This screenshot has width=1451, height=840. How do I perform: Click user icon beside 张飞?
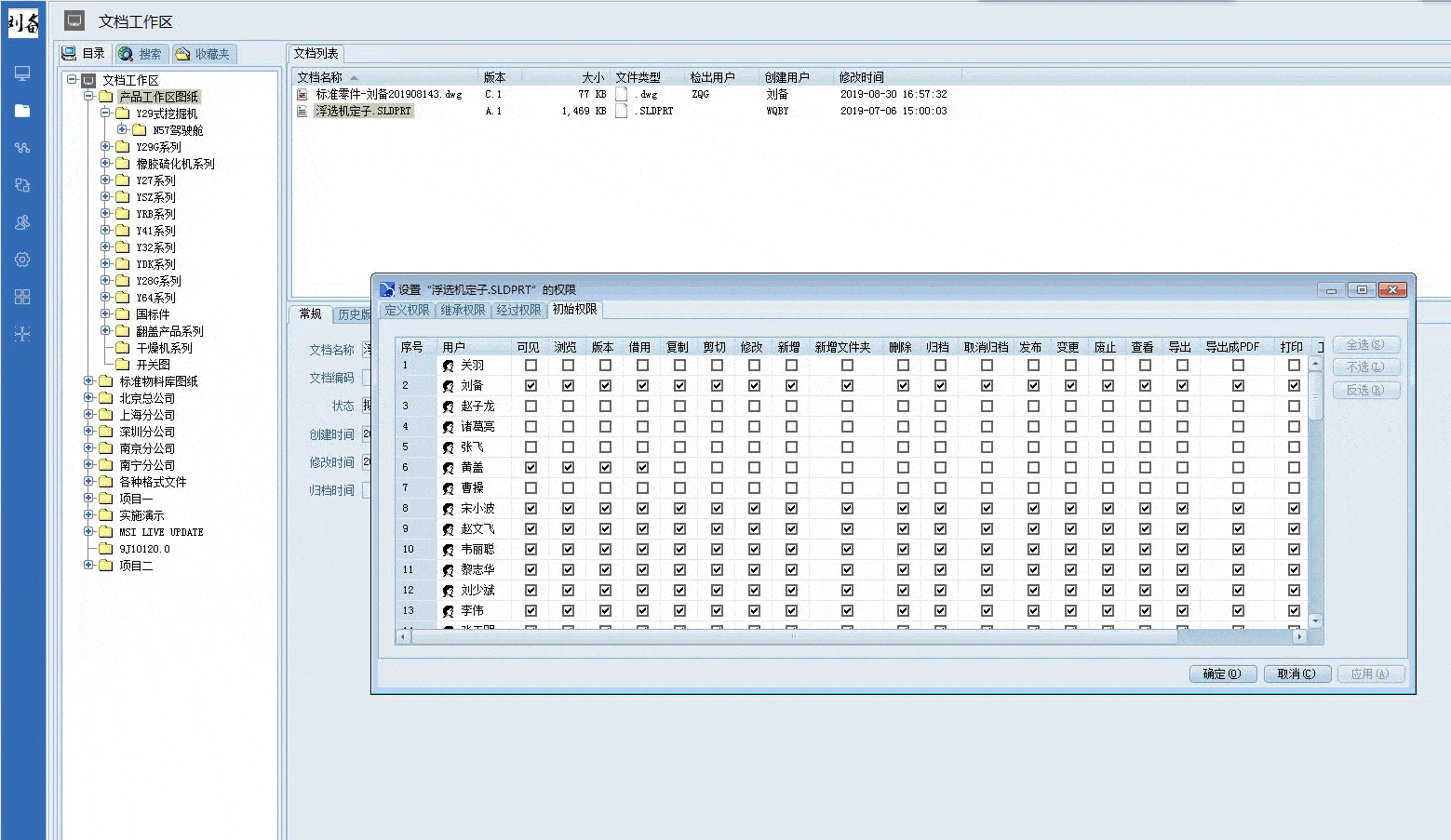[449, 447]
